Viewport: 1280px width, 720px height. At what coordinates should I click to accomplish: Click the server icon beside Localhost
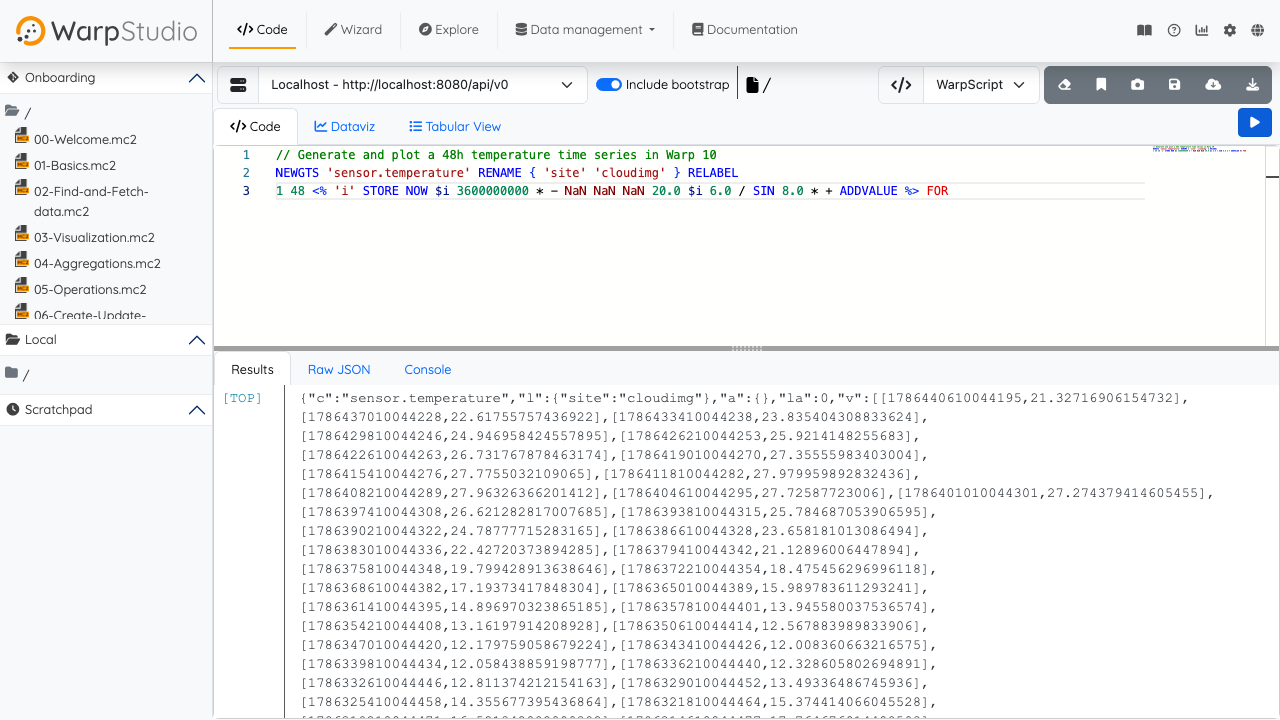click(238, 85)
